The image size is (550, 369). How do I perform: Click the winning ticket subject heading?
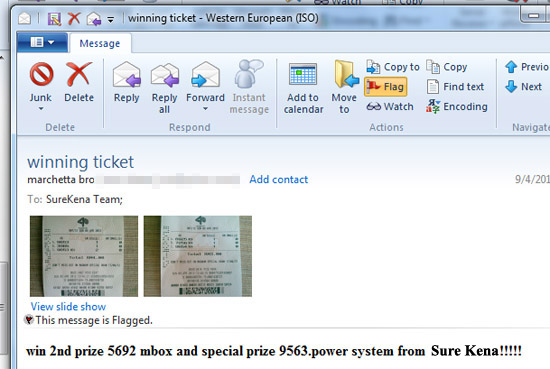[x=81, y=162]
